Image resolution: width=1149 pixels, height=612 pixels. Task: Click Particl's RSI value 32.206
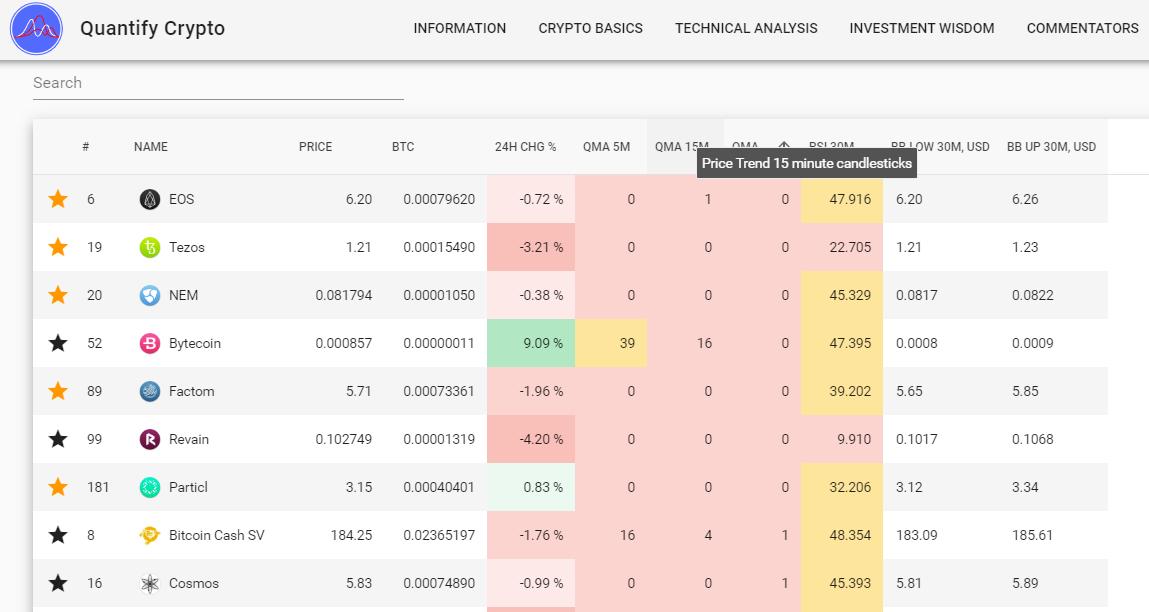(842, 487)
